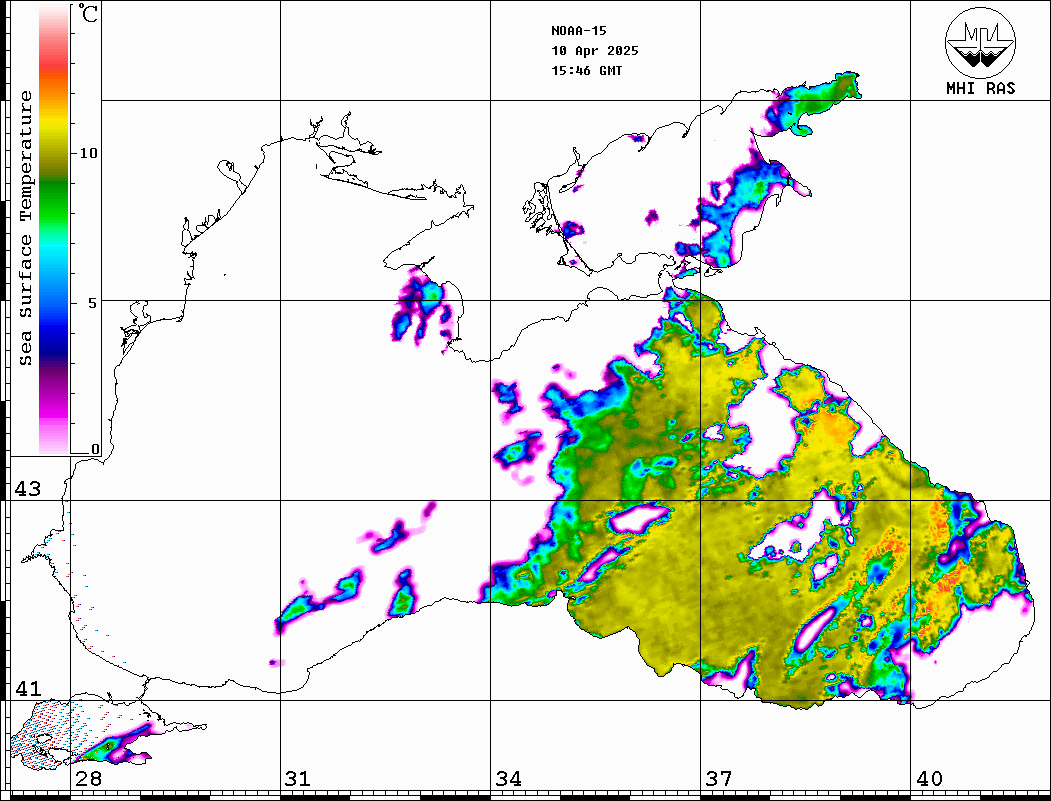Click the time '15:46 GMT'
The height and width of the screenshot is (801, 1051).
click(586, 71)
